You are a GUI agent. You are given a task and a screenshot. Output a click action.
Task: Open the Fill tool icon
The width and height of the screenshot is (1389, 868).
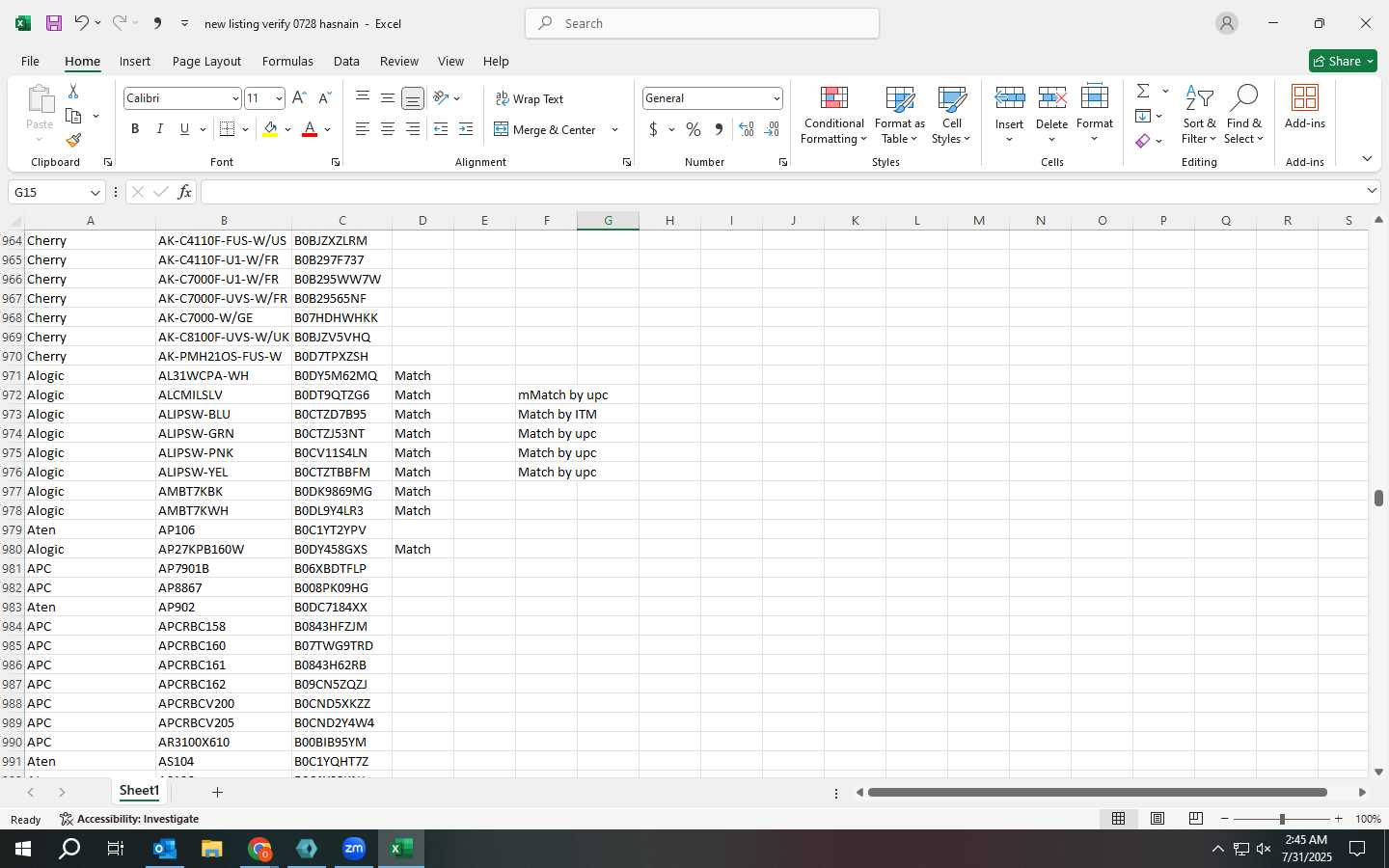point(1143,116)
